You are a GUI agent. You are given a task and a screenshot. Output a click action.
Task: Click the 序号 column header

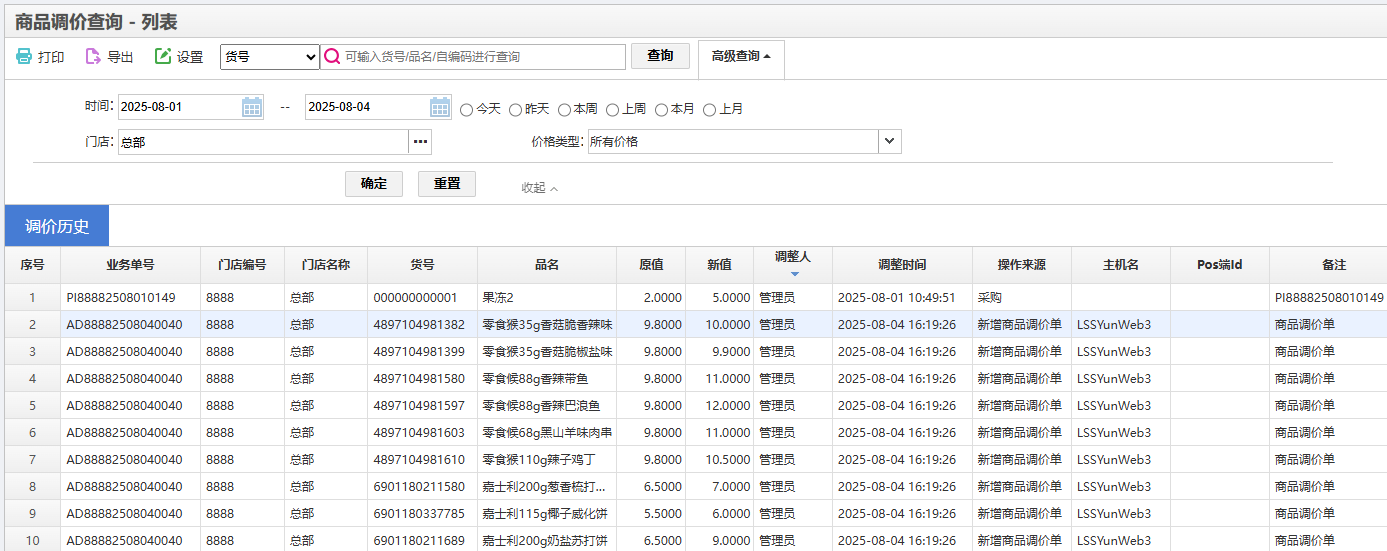tap(33, 265)
